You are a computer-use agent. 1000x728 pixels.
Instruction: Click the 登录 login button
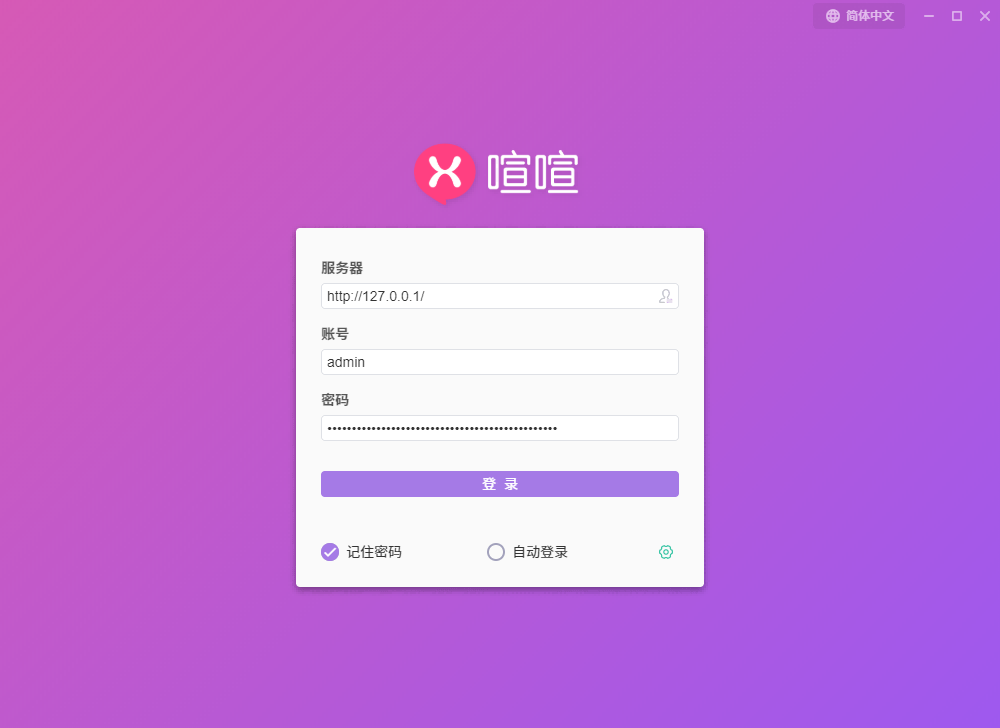tap(499, 484)
